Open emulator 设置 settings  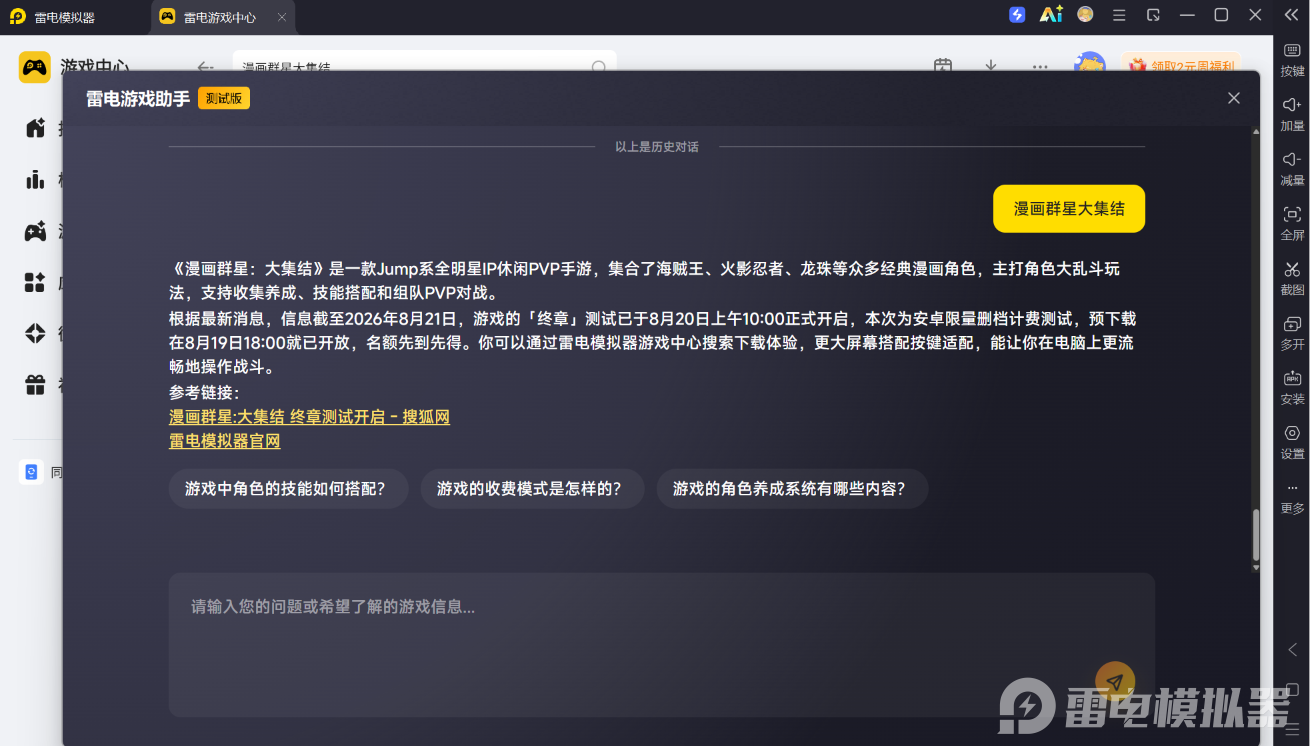(x=1292, y=441)
